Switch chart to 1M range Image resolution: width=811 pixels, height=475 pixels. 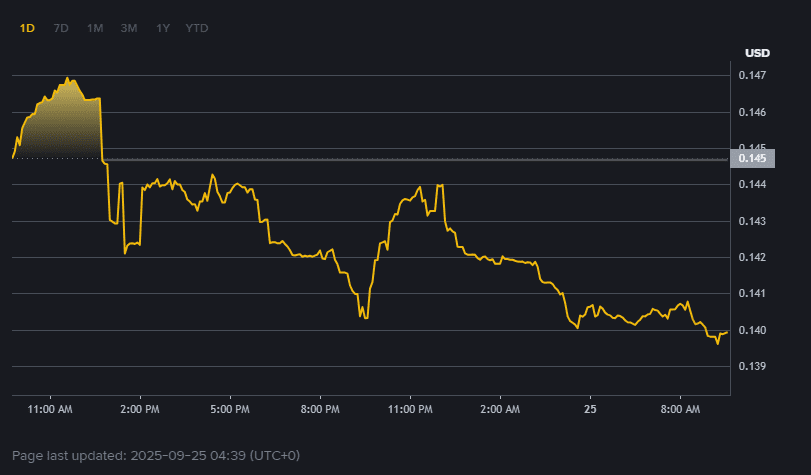tap(95, 28)
